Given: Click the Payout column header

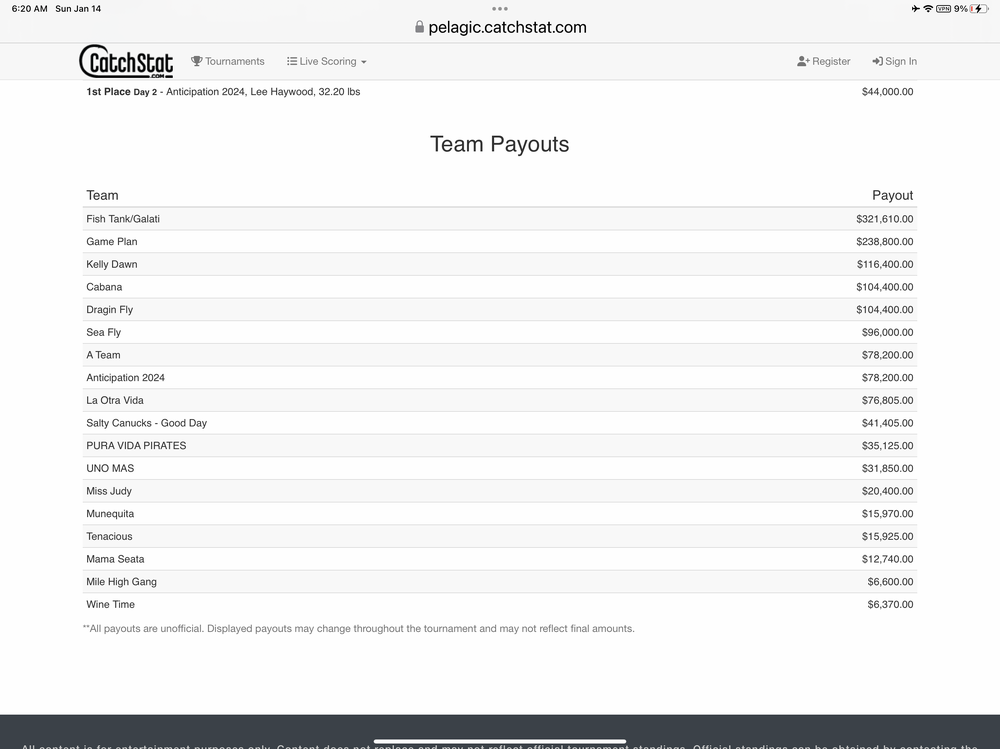Looking at the screenshot, I should [892, 195].
